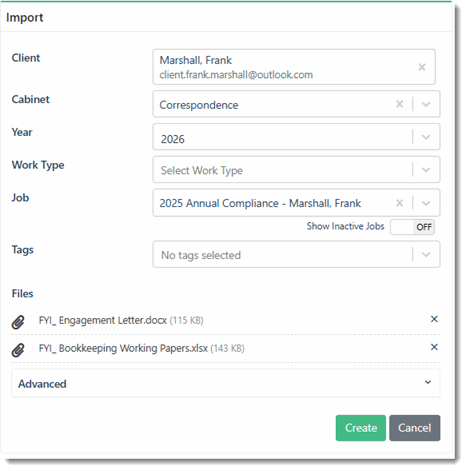Open the Job dropdown arrow
This screenshot has width=462, height=466.
click(426, 203)
